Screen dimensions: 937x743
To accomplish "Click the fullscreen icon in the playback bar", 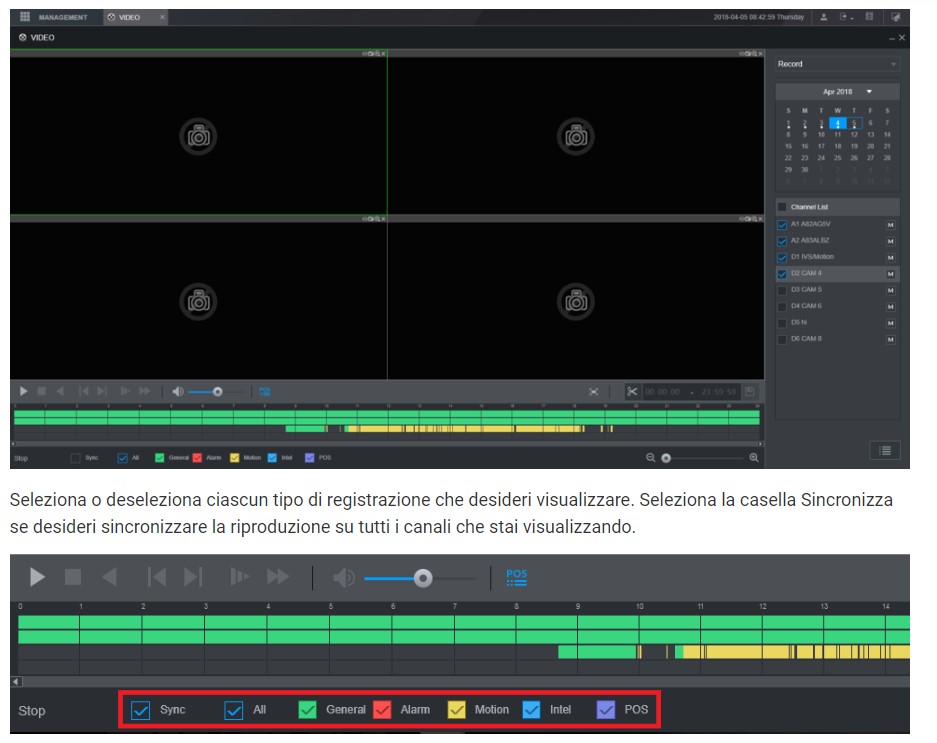I will click(x=593, y=392).
